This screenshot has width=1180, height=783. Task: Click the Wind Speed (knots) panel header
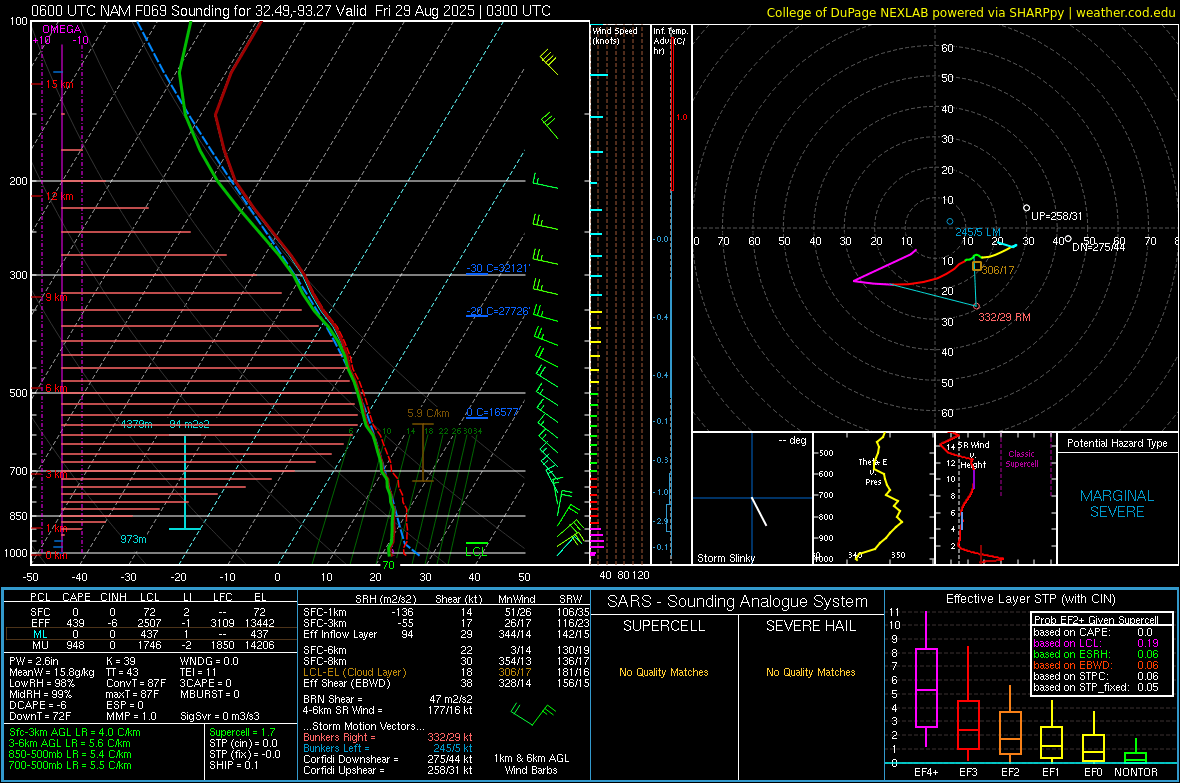point(614,35)
